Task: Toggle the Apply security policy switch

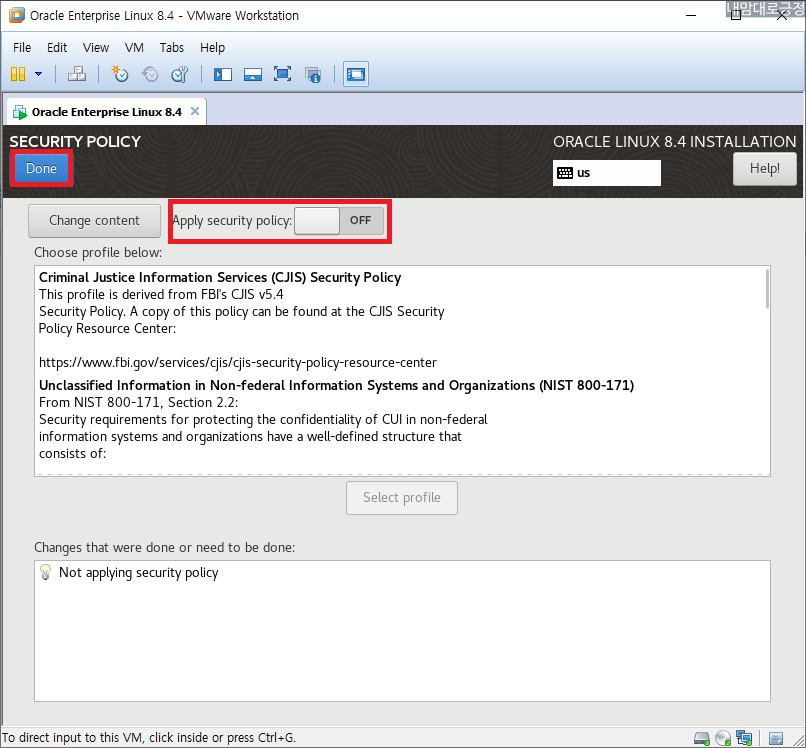Action: tap(339, 221)
